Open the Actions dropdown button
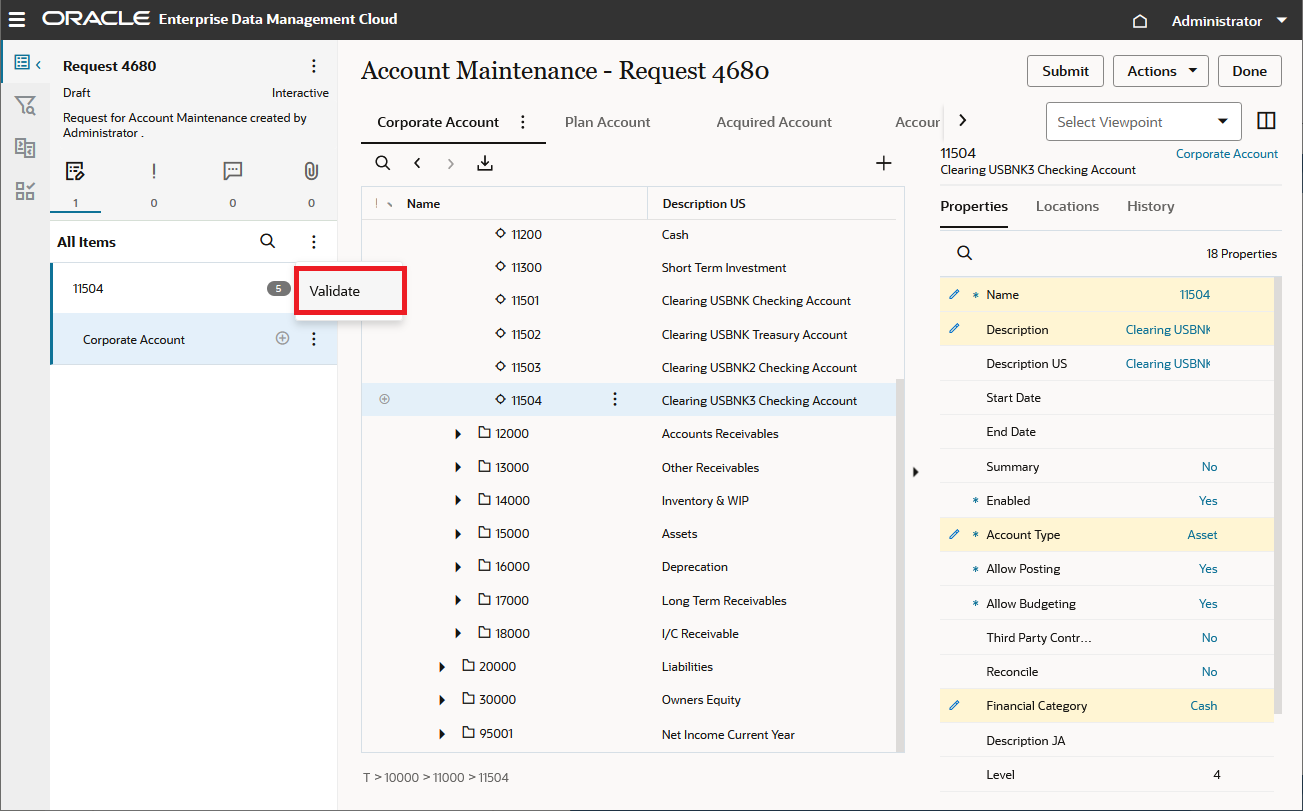 click(x=1160, y=71)
